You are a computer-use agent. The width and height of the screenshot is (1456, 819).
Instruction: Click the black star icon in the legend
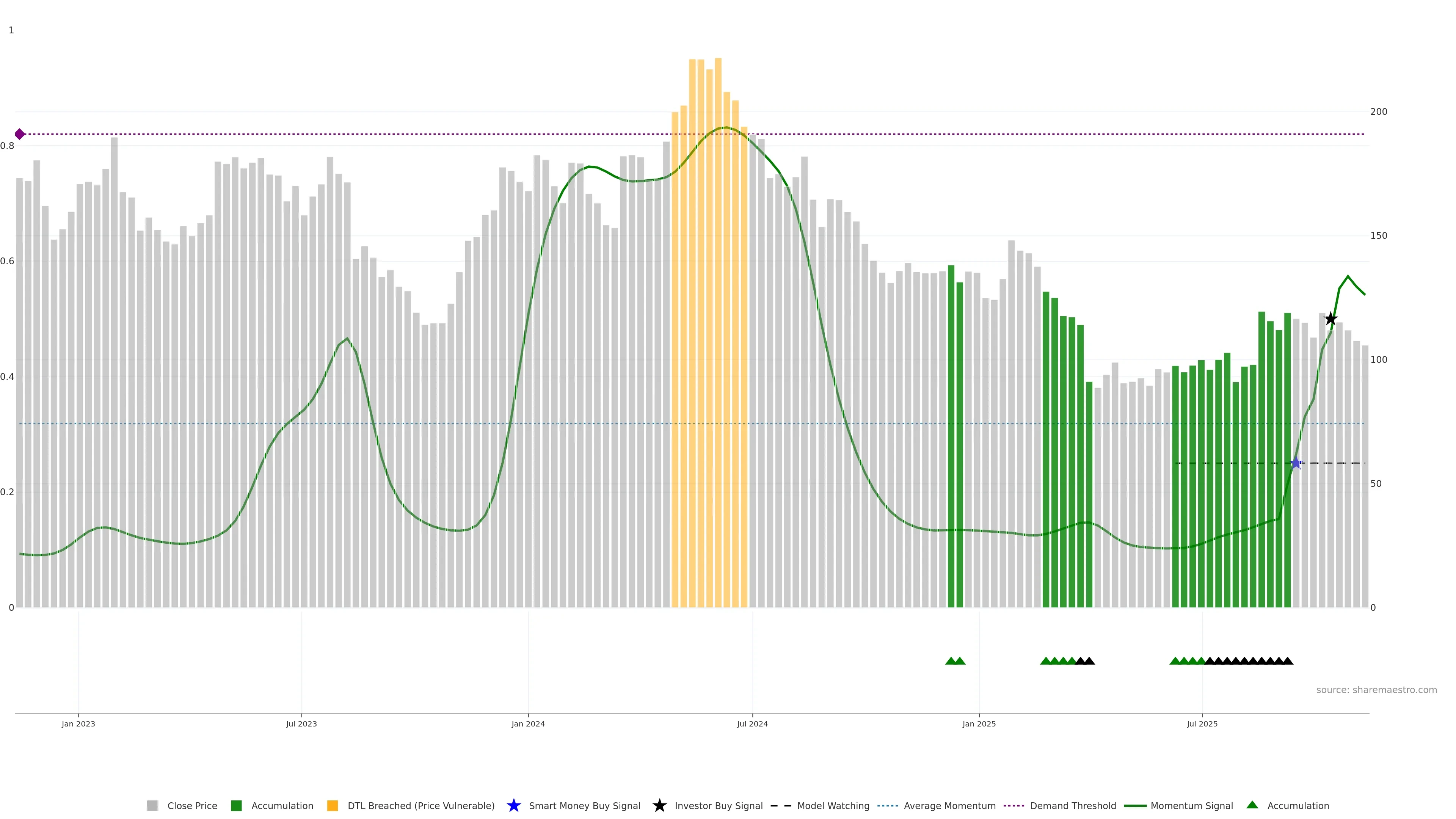coord(659,805)
